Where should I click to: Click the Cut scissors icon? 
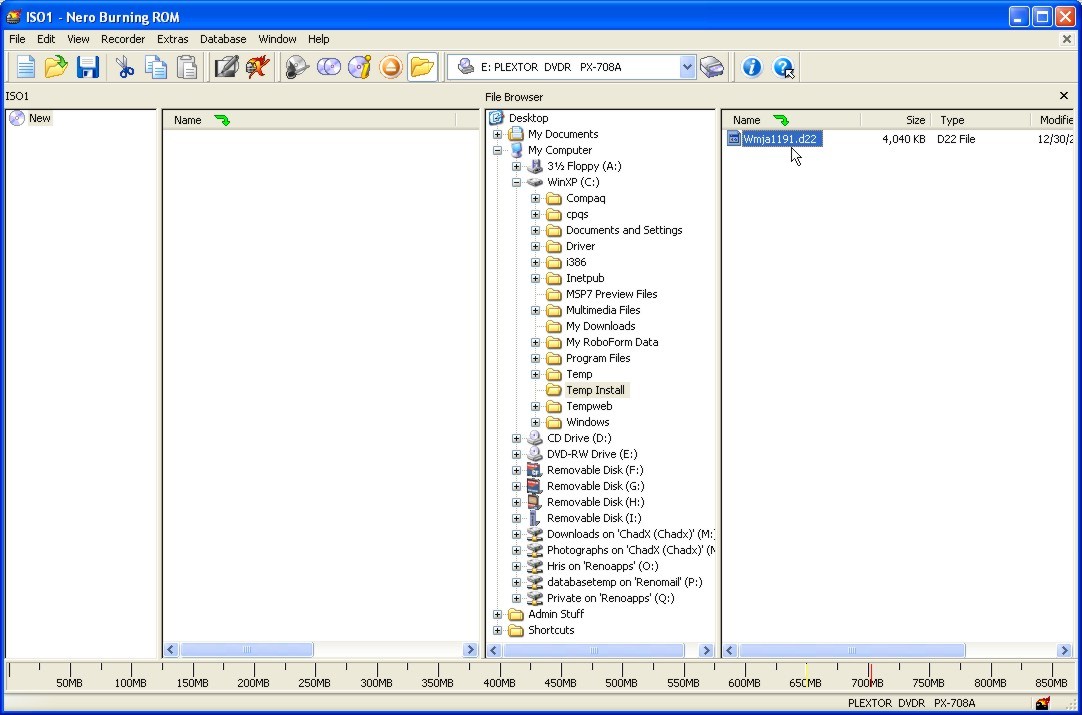coord(125,67)
